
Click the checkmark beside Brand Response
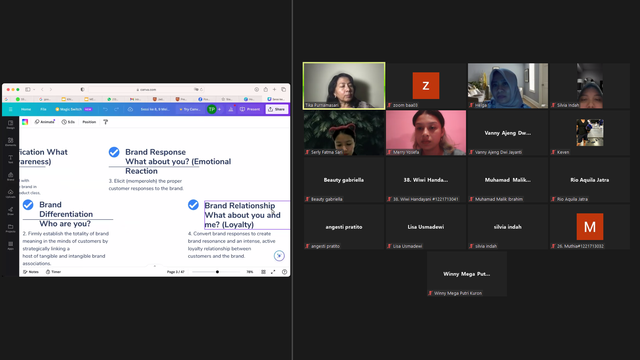(x=114, y=152)
